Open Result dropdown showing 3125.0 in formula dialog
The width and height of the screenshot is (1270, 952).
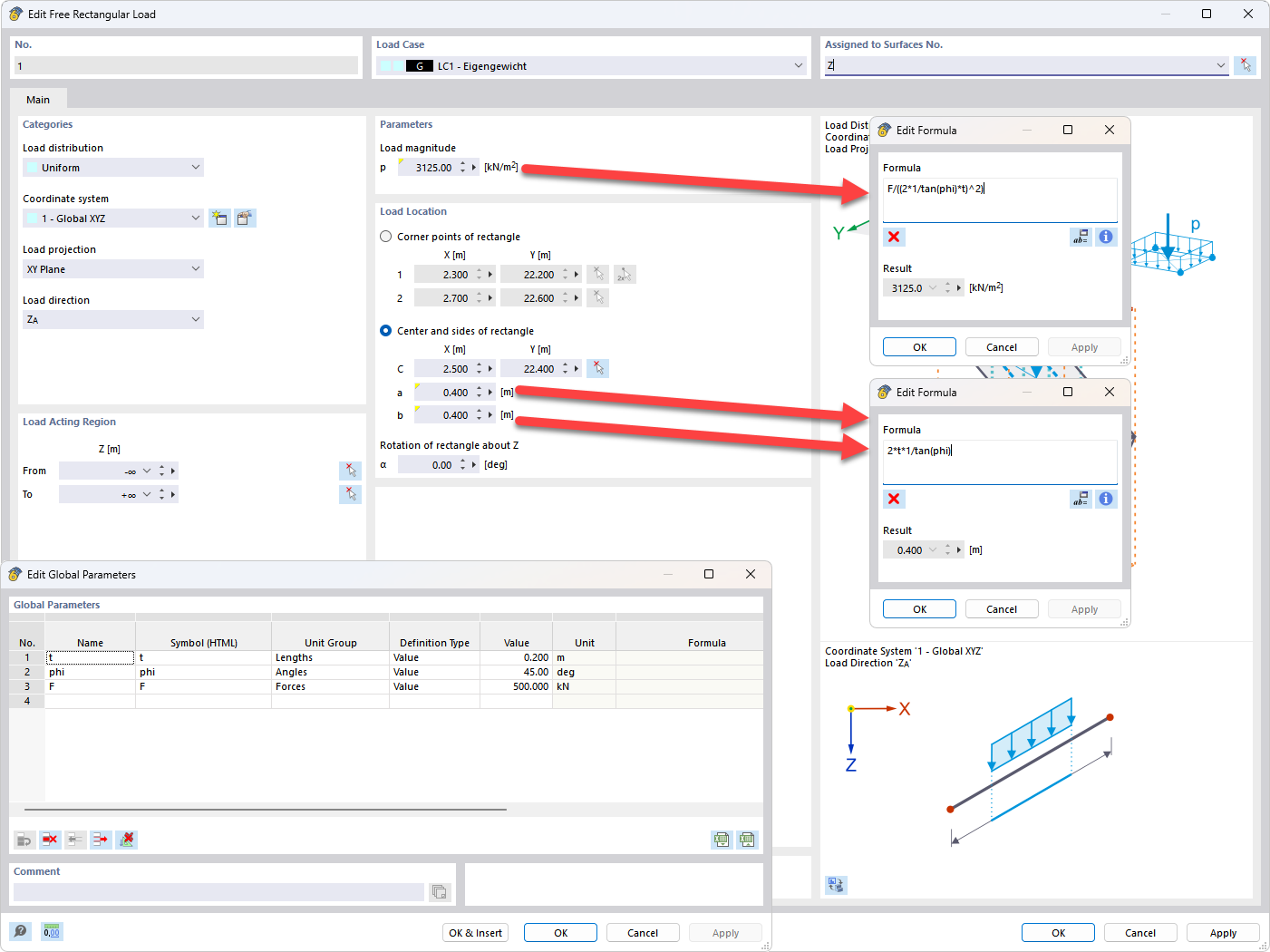click(x=933, y=288)
